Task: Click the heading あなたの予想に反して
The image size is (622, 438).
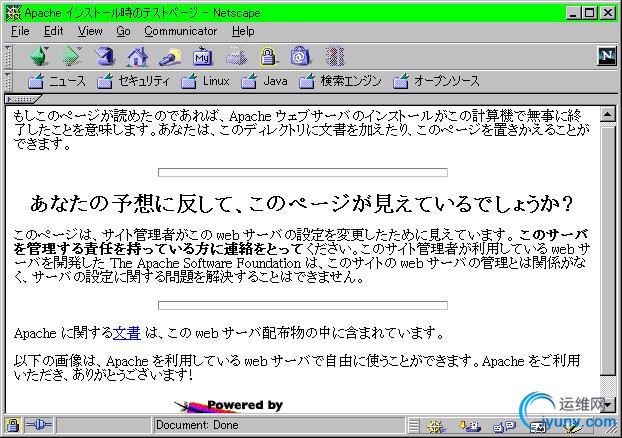Action: tap(301, 204)
